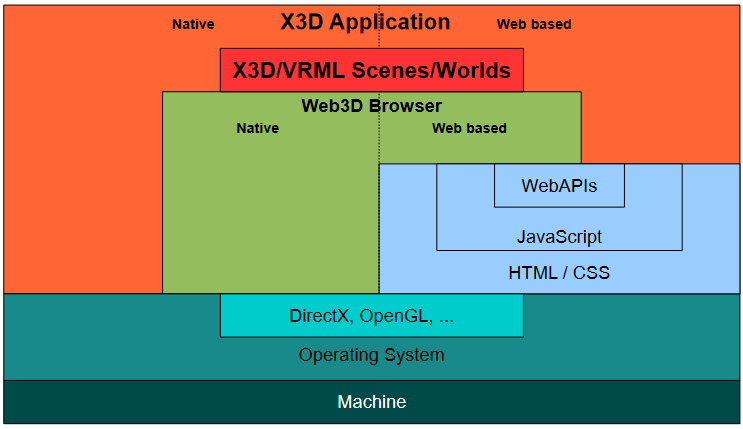This screenshot has width=743, height=429.
Task: Click the orange area right of the green browser box
Action: point(660,110)
